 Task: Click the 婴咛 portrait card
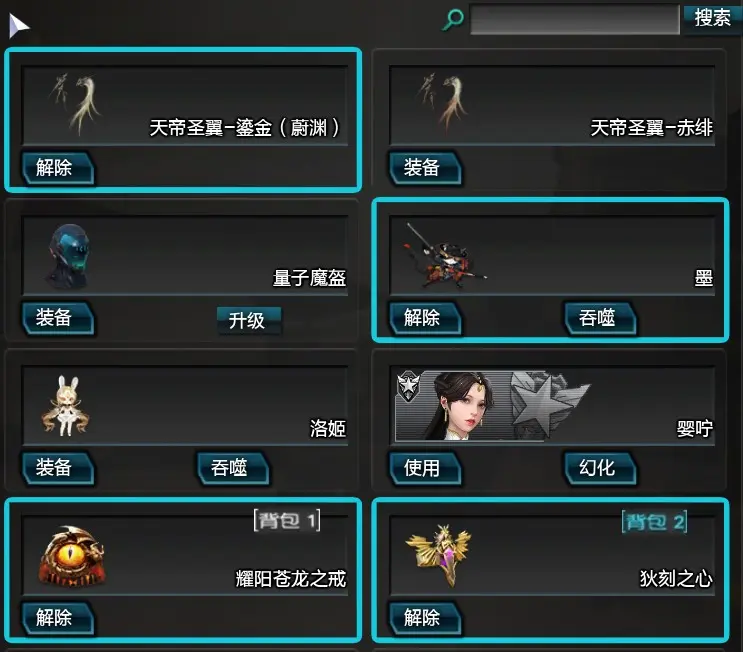click(x=493, y=406)
